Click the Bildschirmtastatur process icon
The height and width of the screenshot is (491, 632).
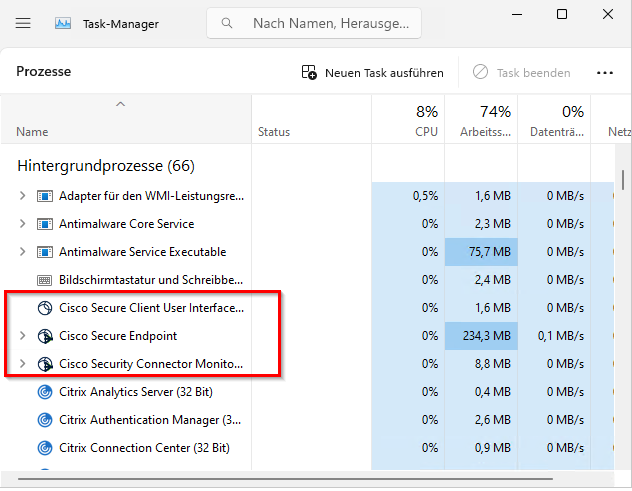pyautogui.click(x=44, y=280)
